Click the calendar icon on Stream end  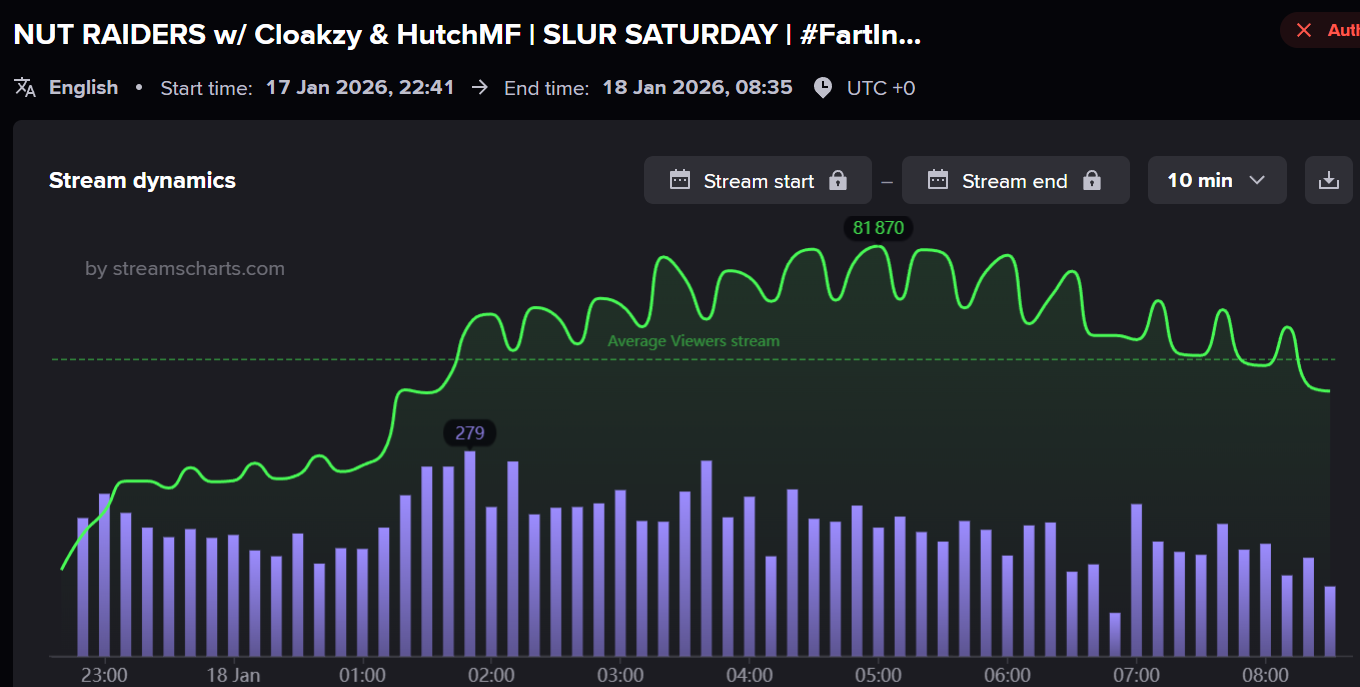938,180
